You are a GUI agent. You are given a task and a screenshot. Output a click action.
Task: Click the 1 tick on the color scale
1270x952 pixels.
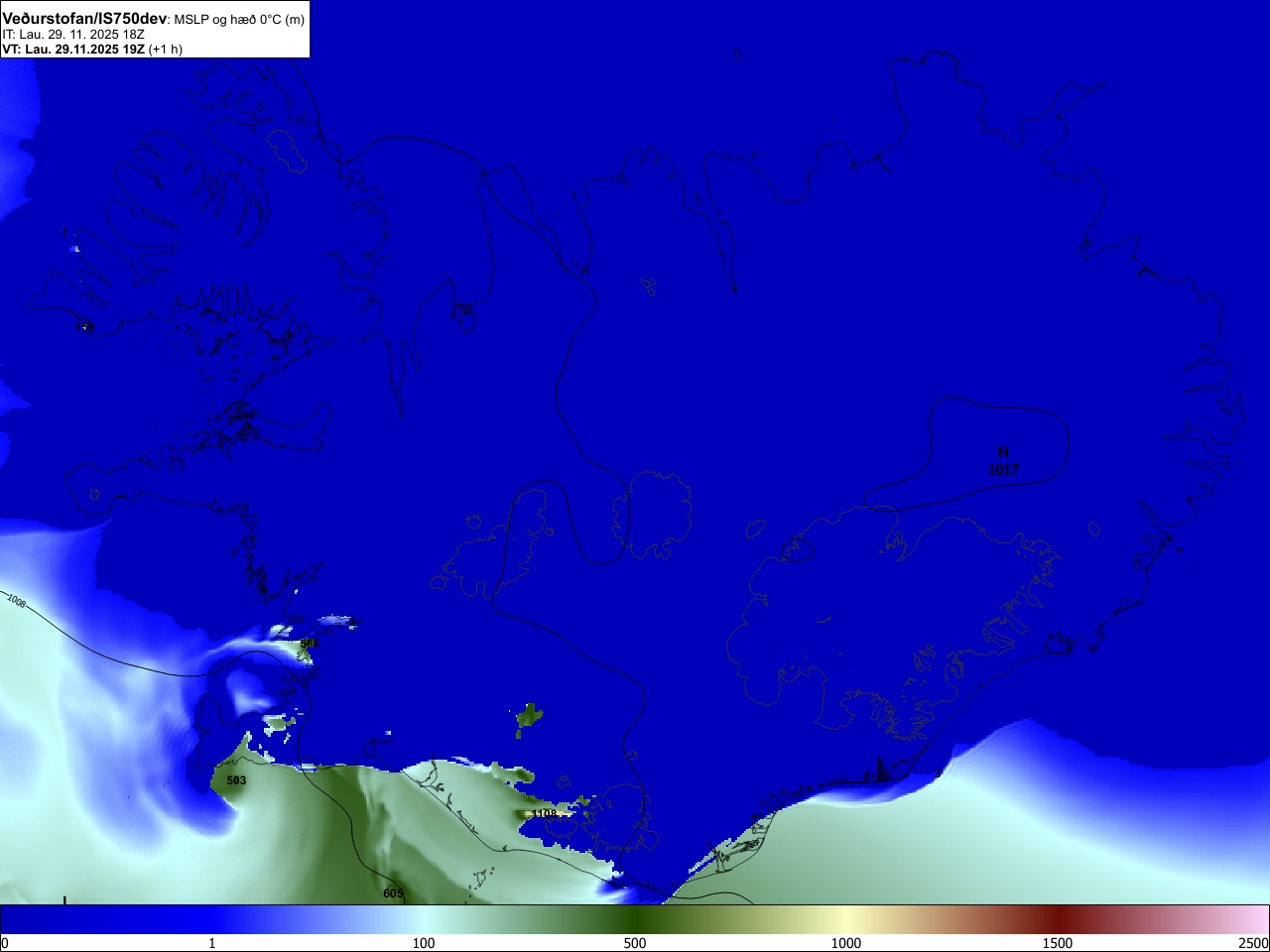tap(211, 943)
